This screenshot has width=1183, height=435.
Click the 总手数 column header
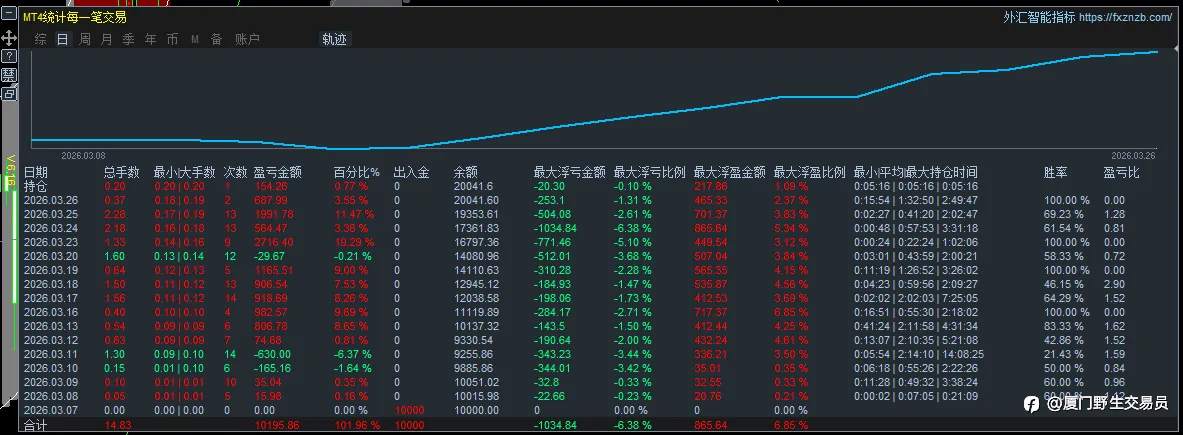121,173
